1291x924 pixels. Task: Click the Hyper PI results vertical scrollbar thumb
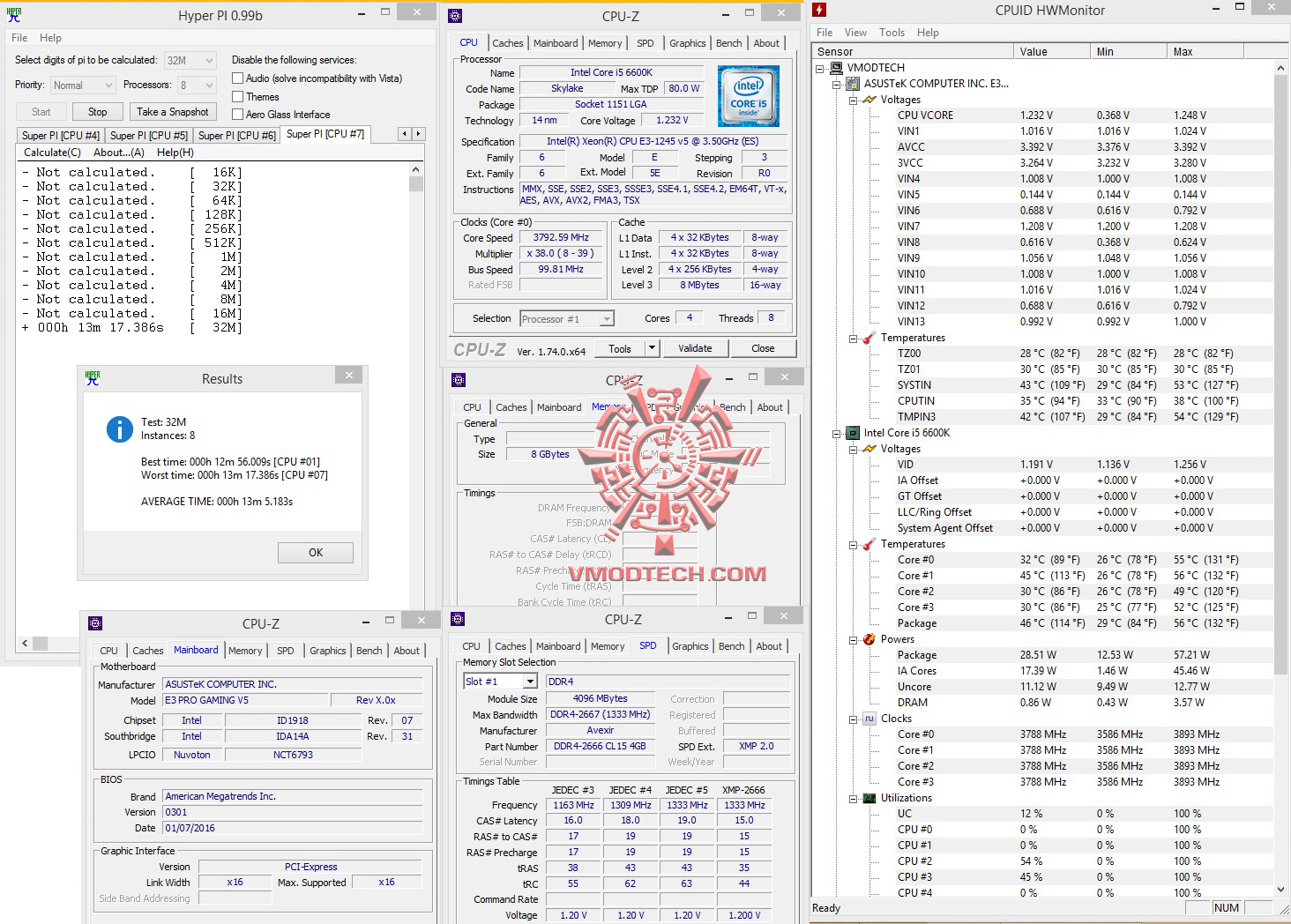[x=416, y=183]
